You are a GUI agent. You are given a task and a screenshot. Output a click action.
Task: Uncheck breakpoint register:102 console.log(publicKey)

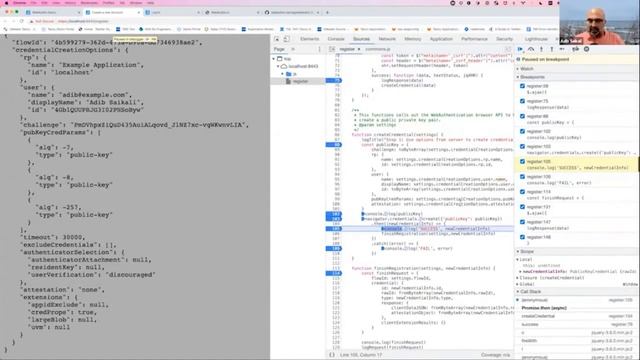pos(522,131)
